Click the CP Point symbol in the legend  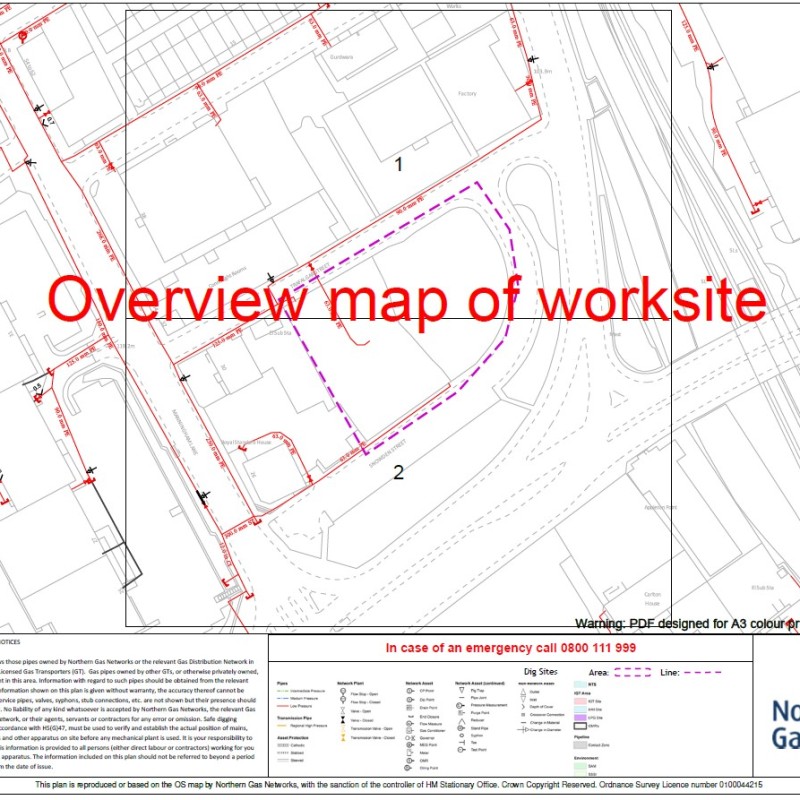409,690
